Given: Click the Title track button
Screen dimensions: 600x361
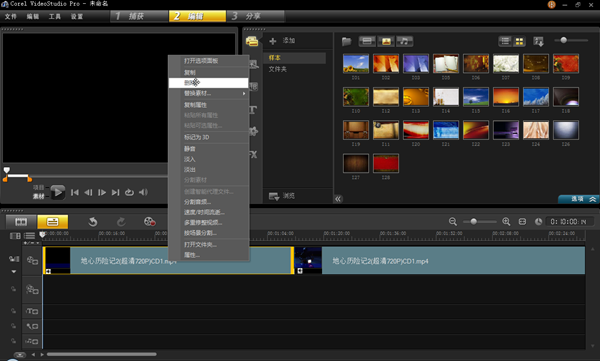Looking at the screenshot, I should [32, 311].
